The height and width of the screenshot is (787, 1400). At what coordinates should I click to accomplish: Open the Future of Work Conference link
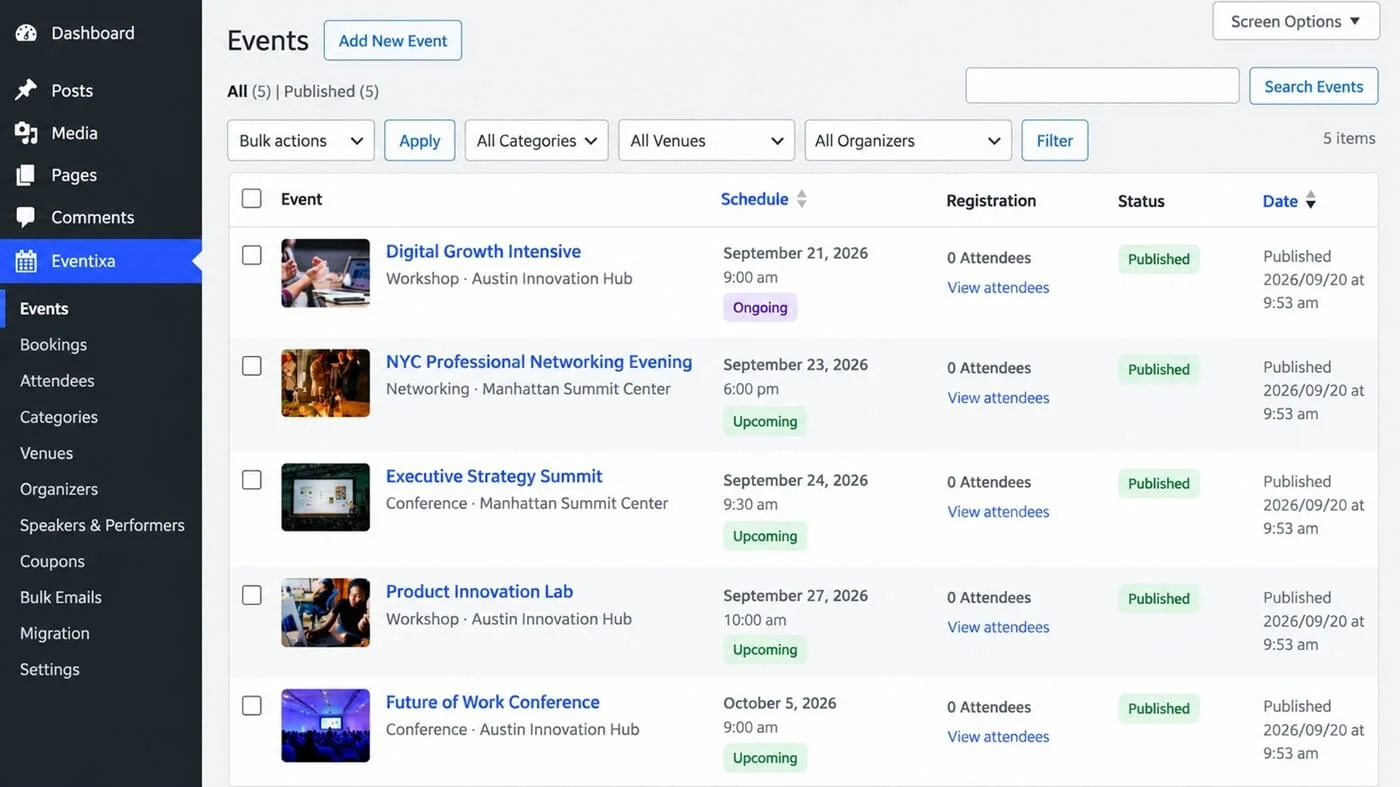click(493, 702)
